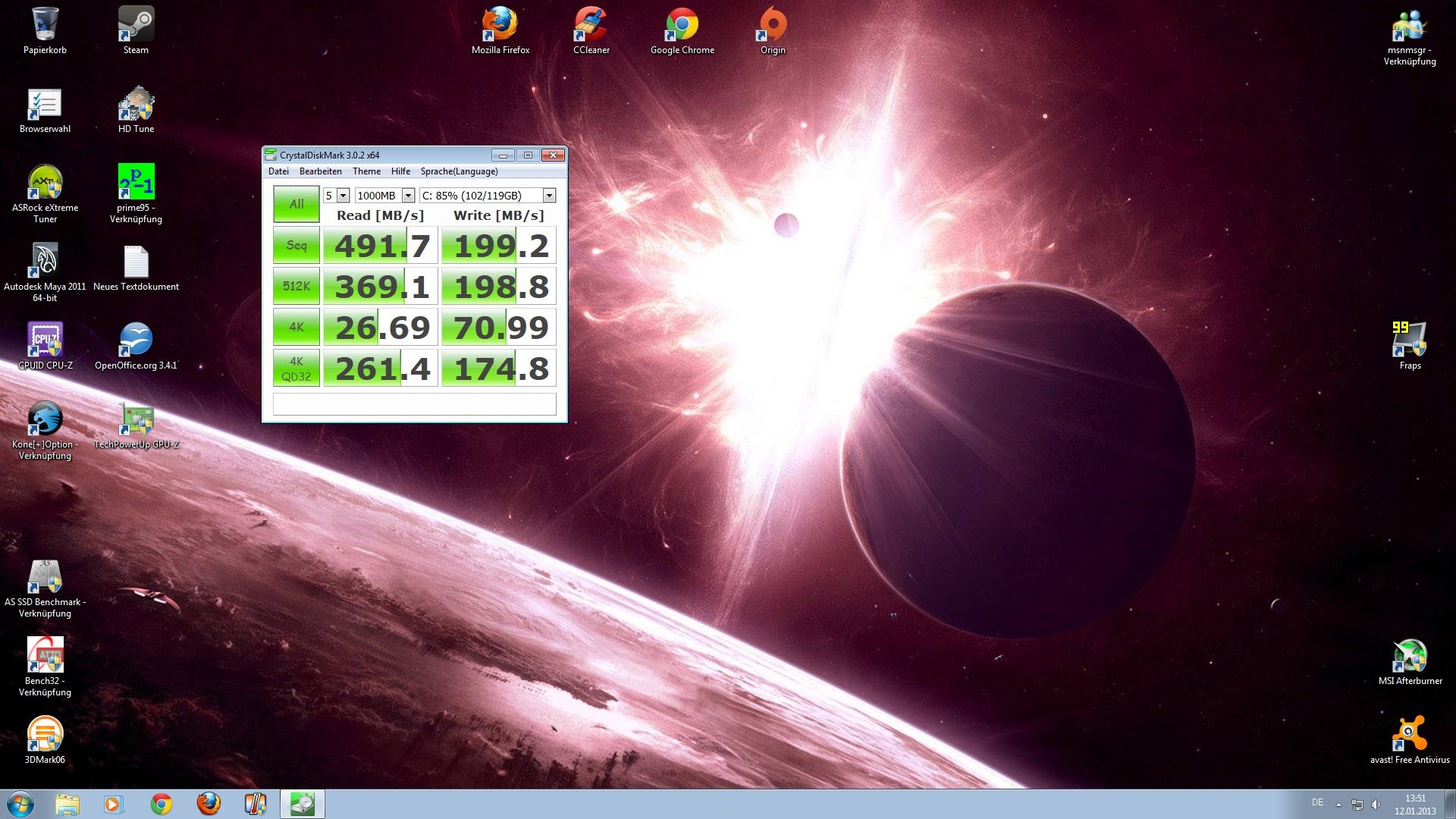Select the 4K read value 26.69
Viewport: 1456px width, 819px height.
[381, 328]
